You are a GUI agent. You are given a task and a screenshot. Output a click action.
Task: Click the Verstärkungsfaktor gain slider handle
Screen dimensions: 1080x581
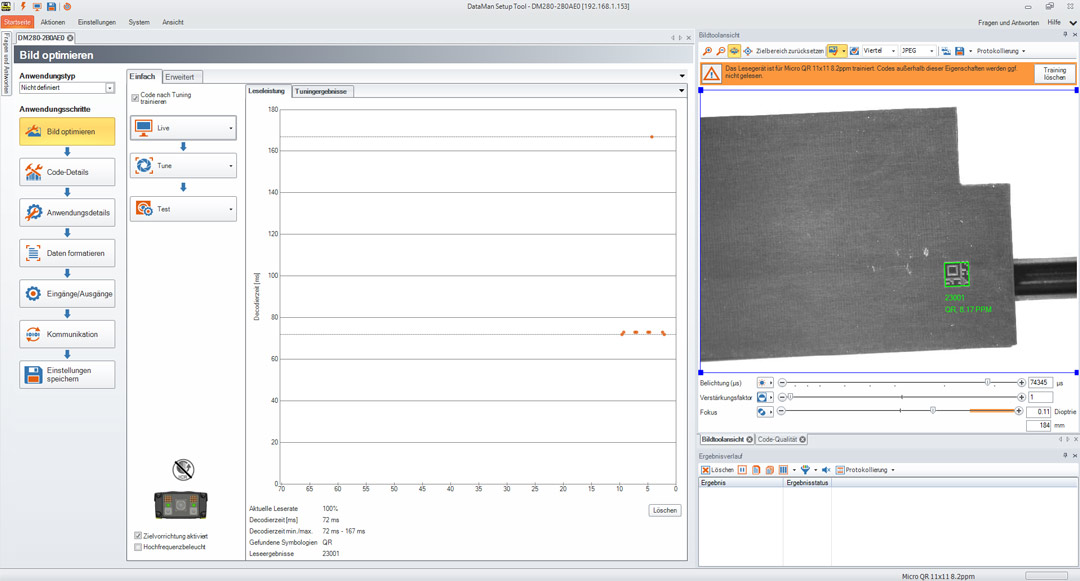click(791, 397)
